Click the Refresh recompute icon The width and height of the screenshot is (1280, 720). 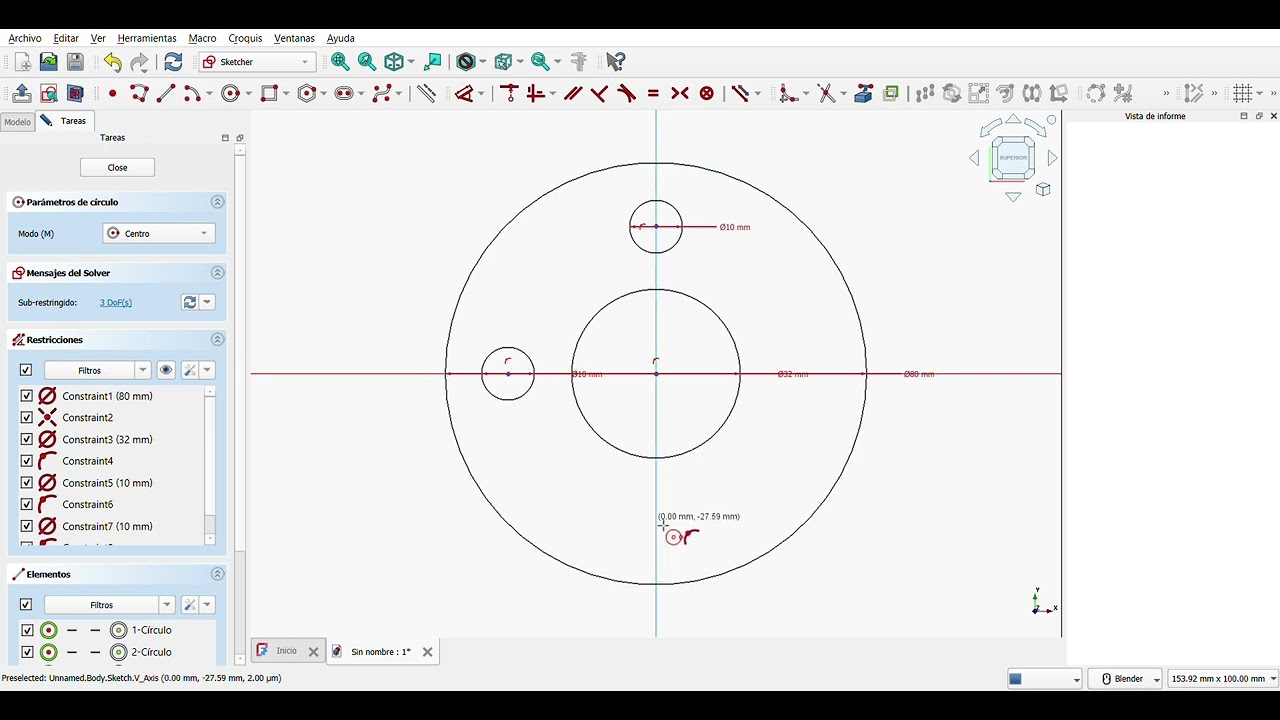point(173,62)
